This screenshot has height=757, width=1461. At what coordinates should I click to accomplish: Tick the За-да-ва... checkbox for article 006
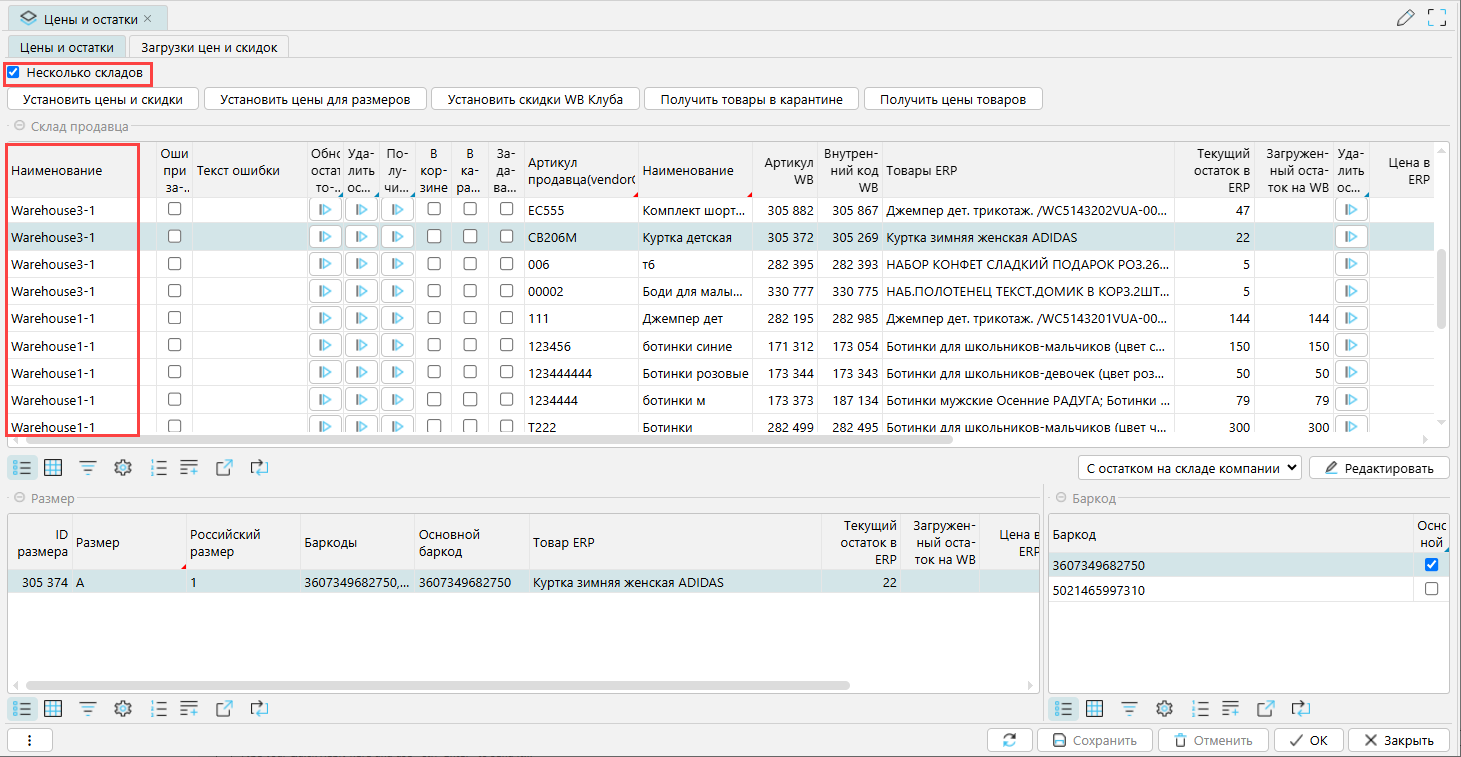(x=507, y=264)
